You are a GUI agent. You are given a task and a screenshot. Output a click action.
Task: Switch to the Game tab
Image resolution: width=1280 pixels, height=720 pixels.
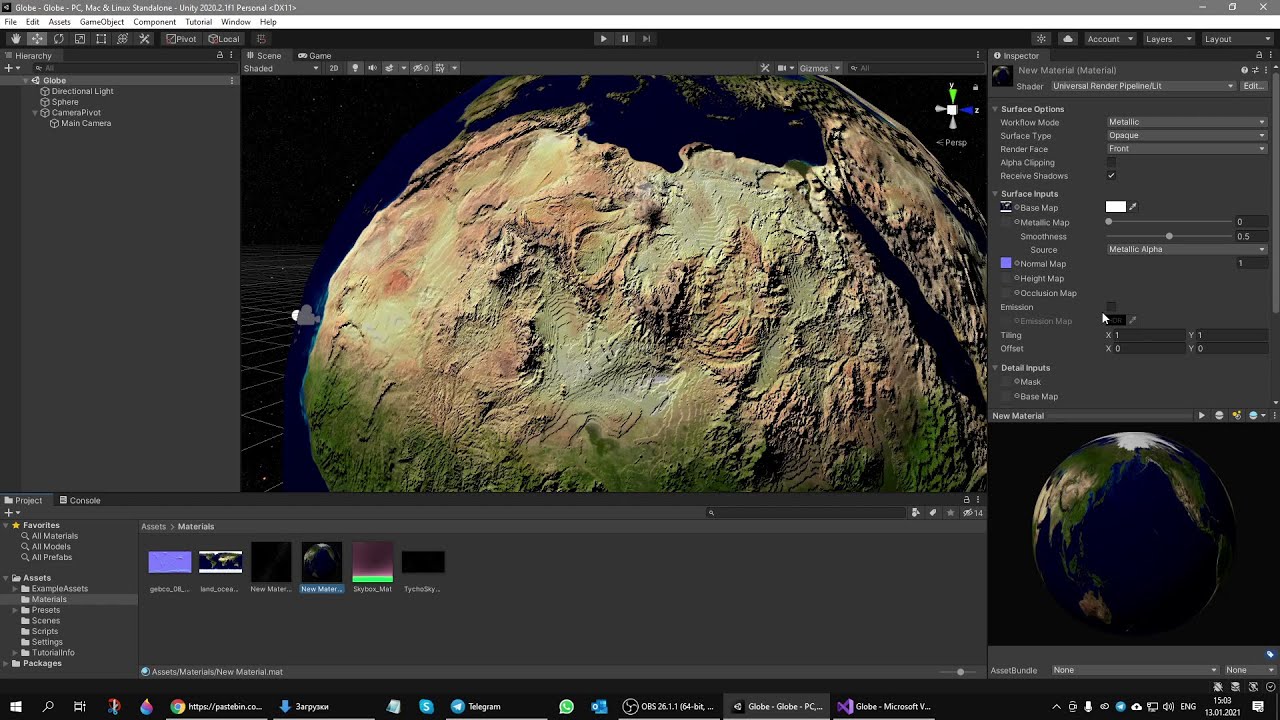315,56
